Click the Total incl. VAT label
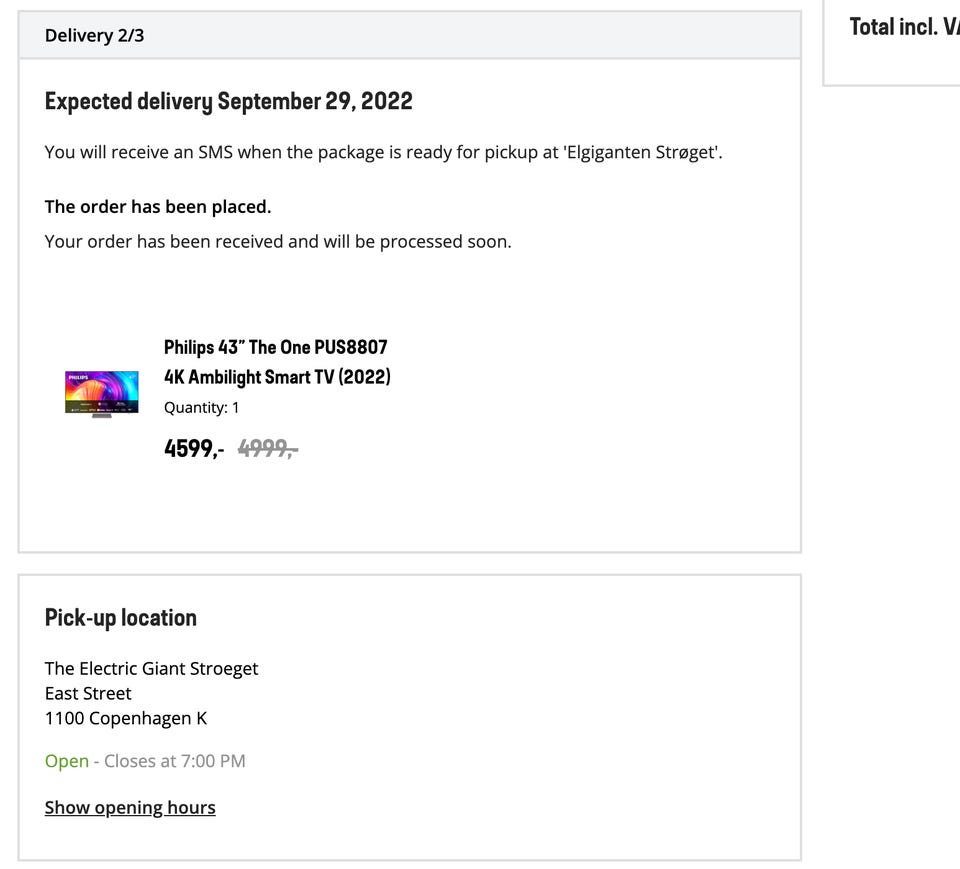 [903, 27]
